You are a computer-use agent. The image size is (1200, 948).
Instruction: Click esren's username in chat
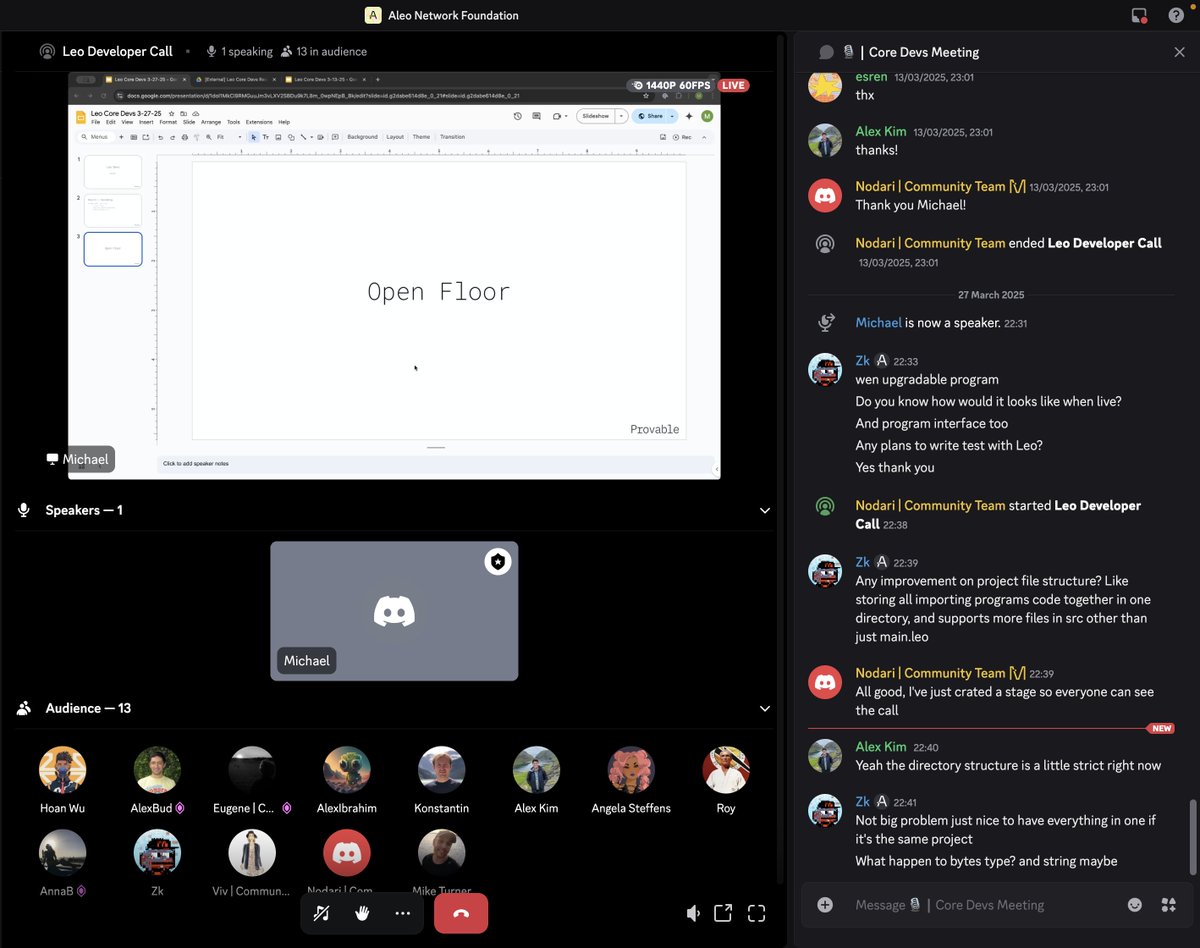[x=871, y=77]
